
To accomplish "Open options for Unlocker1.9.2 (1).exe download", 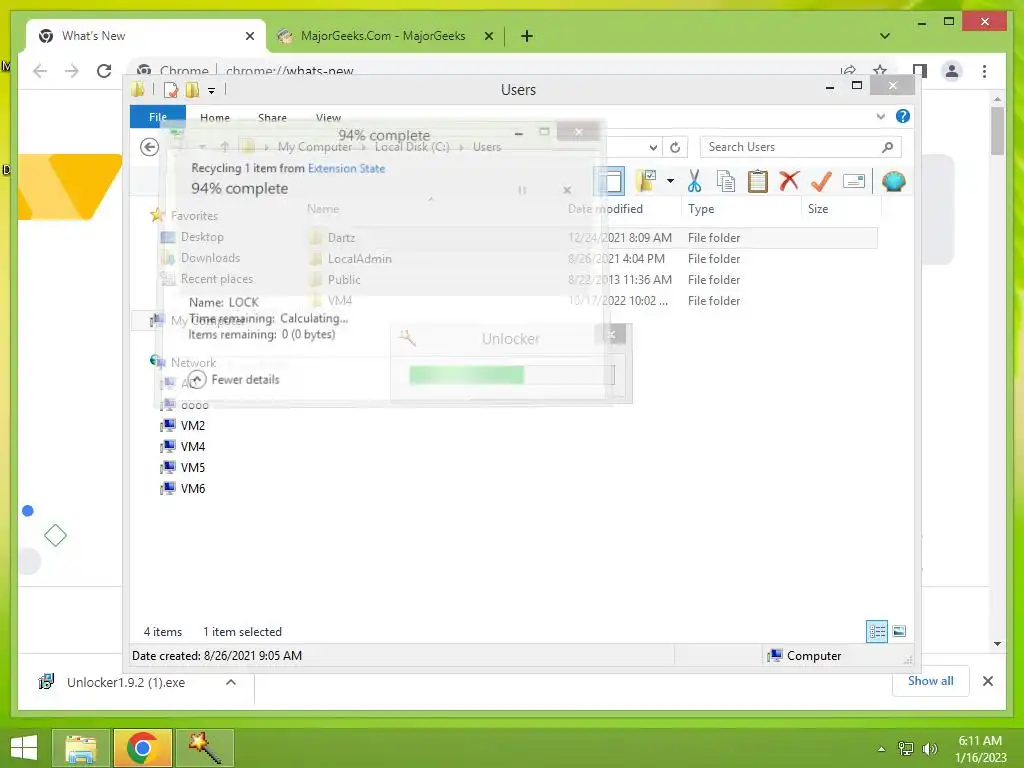I will click(231, 682).
